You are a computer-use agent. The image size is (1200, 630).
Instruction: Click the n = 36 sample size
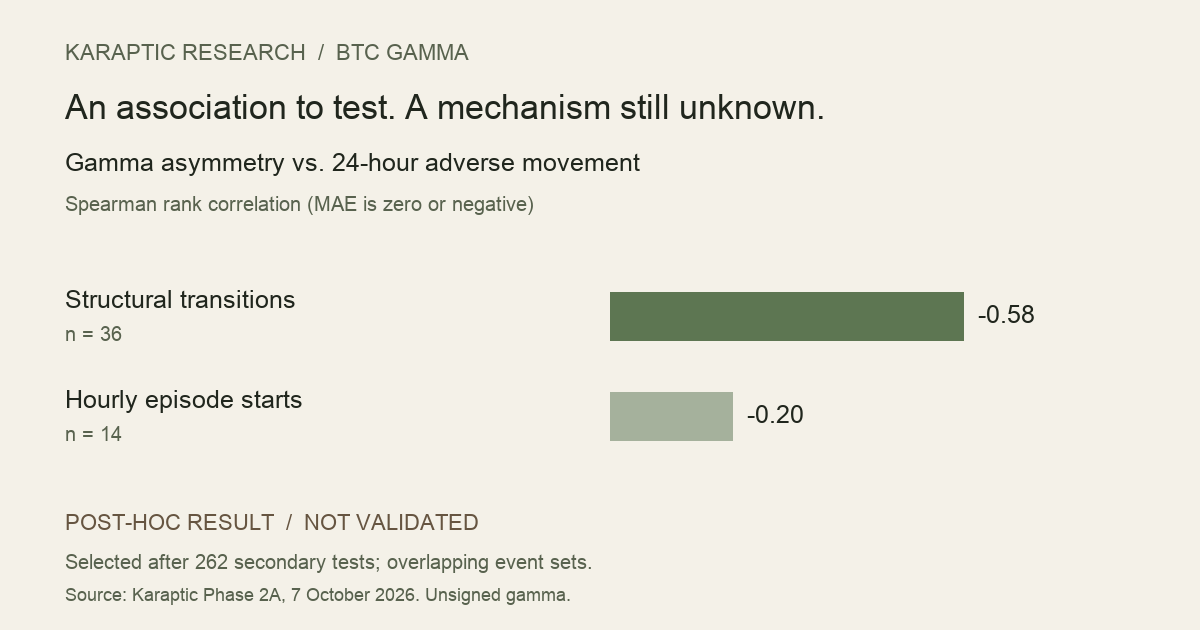(x=93, y=334)
